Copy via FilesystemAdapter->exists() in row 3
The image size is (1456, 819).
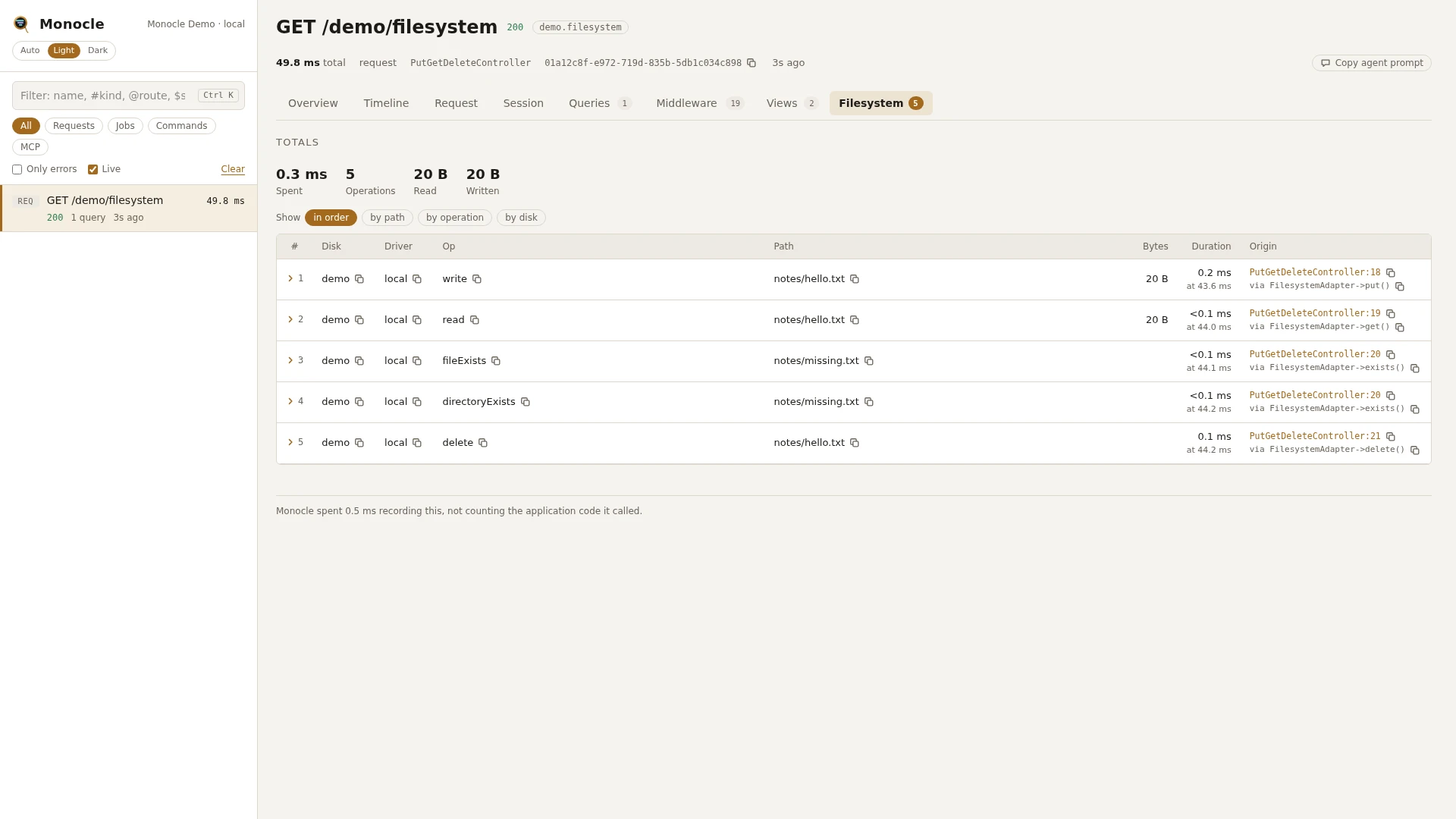[x=1415, y=369]
